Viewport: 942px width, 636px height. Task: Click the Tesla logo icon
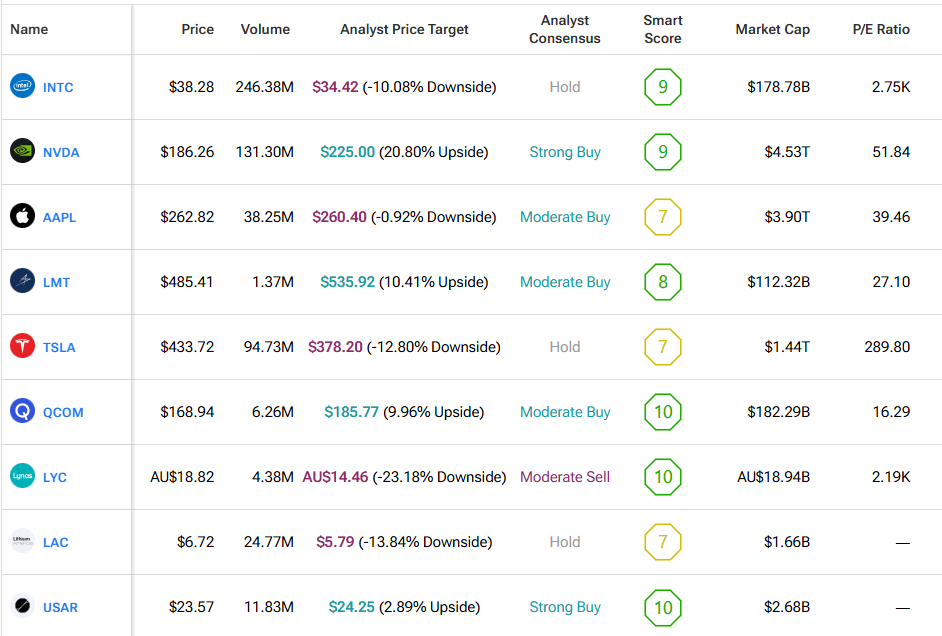22,347
